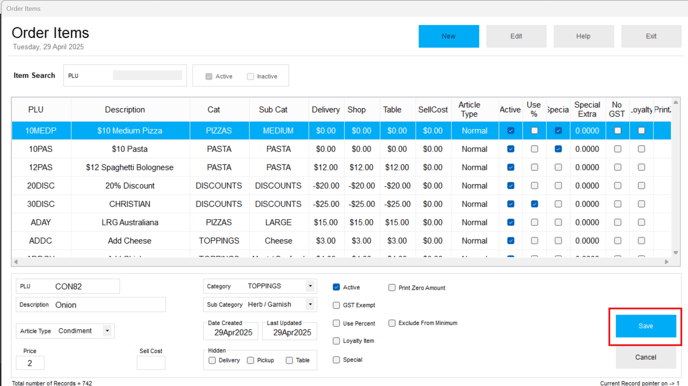The image size is (688, 386).
Task: Click the SellCost column header
Action: [x=433, y=109]
